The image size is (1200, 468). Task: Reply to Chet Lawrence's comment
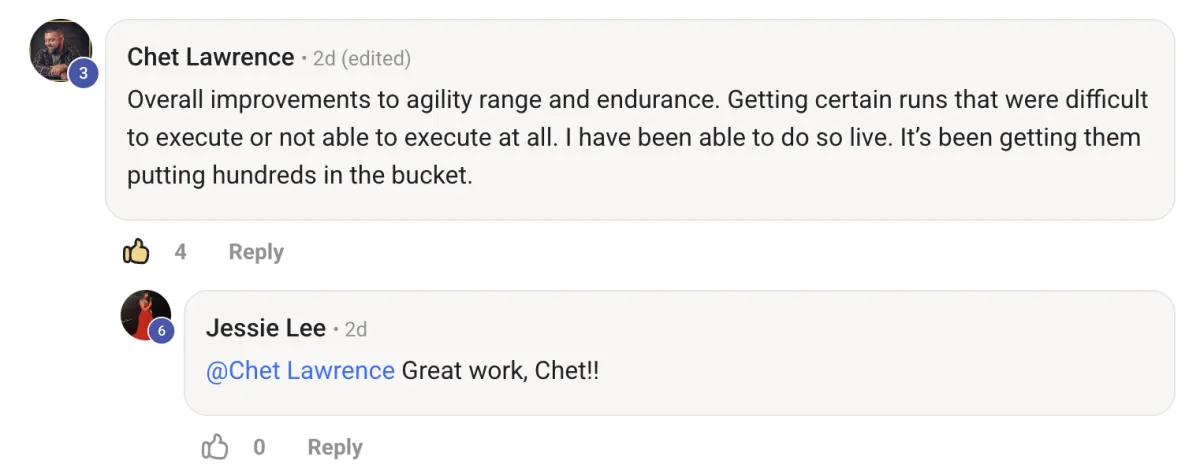(x=256, y=252)
